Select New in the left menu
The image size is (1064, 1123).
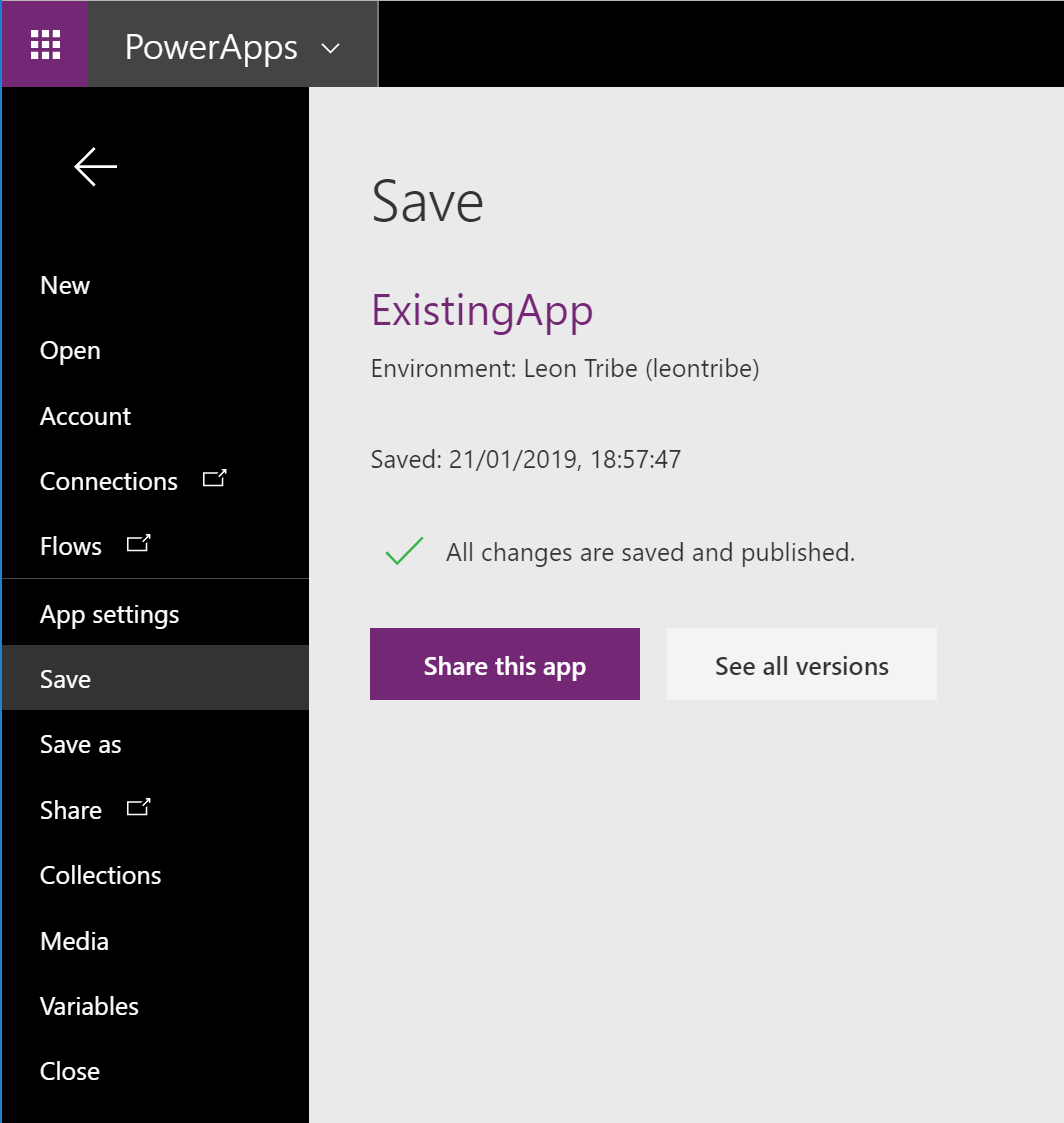(x=65, y=286)
